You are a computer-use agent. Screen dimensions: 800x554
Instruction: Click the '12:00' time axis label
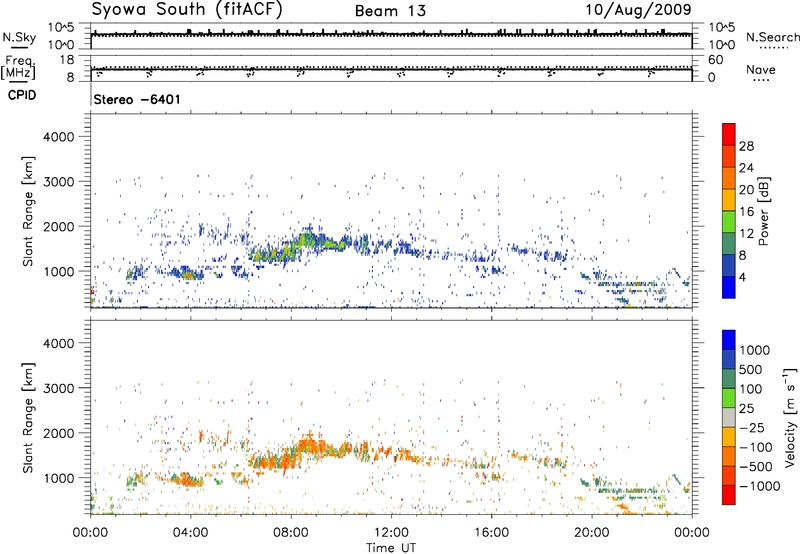(391, 533)
